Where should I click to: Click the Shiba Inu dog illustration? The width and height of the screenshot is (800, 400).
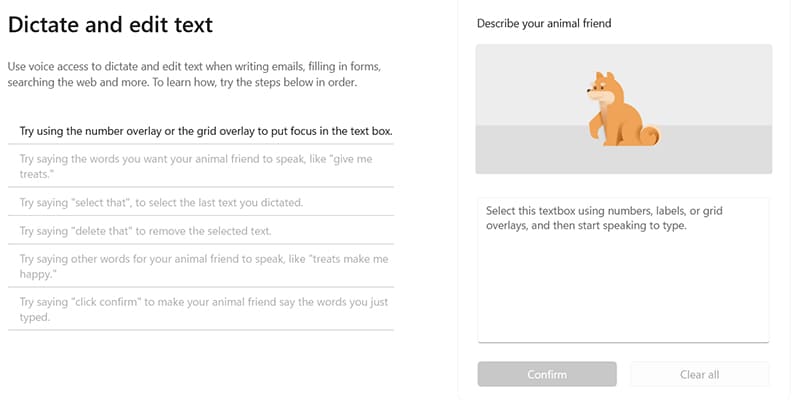click(617, 115)
